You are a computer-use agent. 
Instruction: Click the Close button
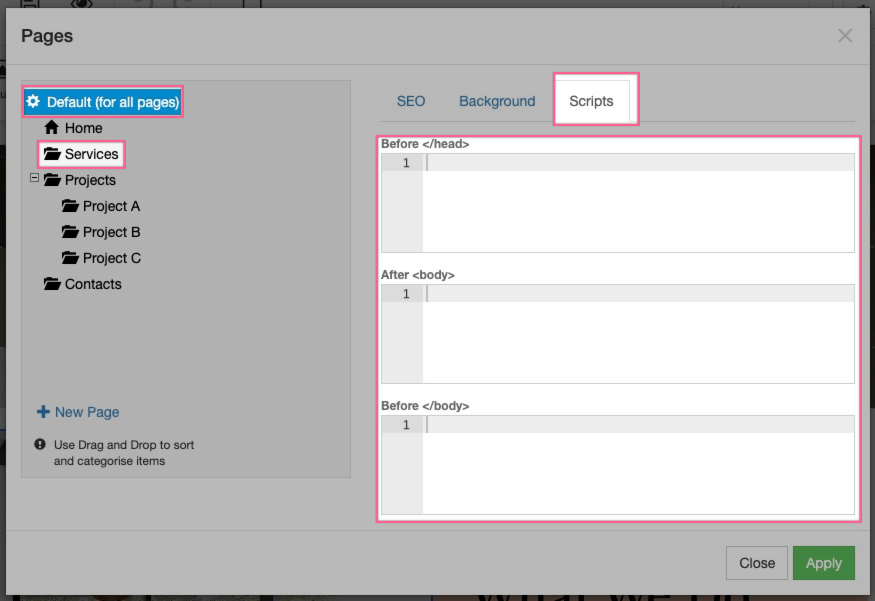[757, 563]
